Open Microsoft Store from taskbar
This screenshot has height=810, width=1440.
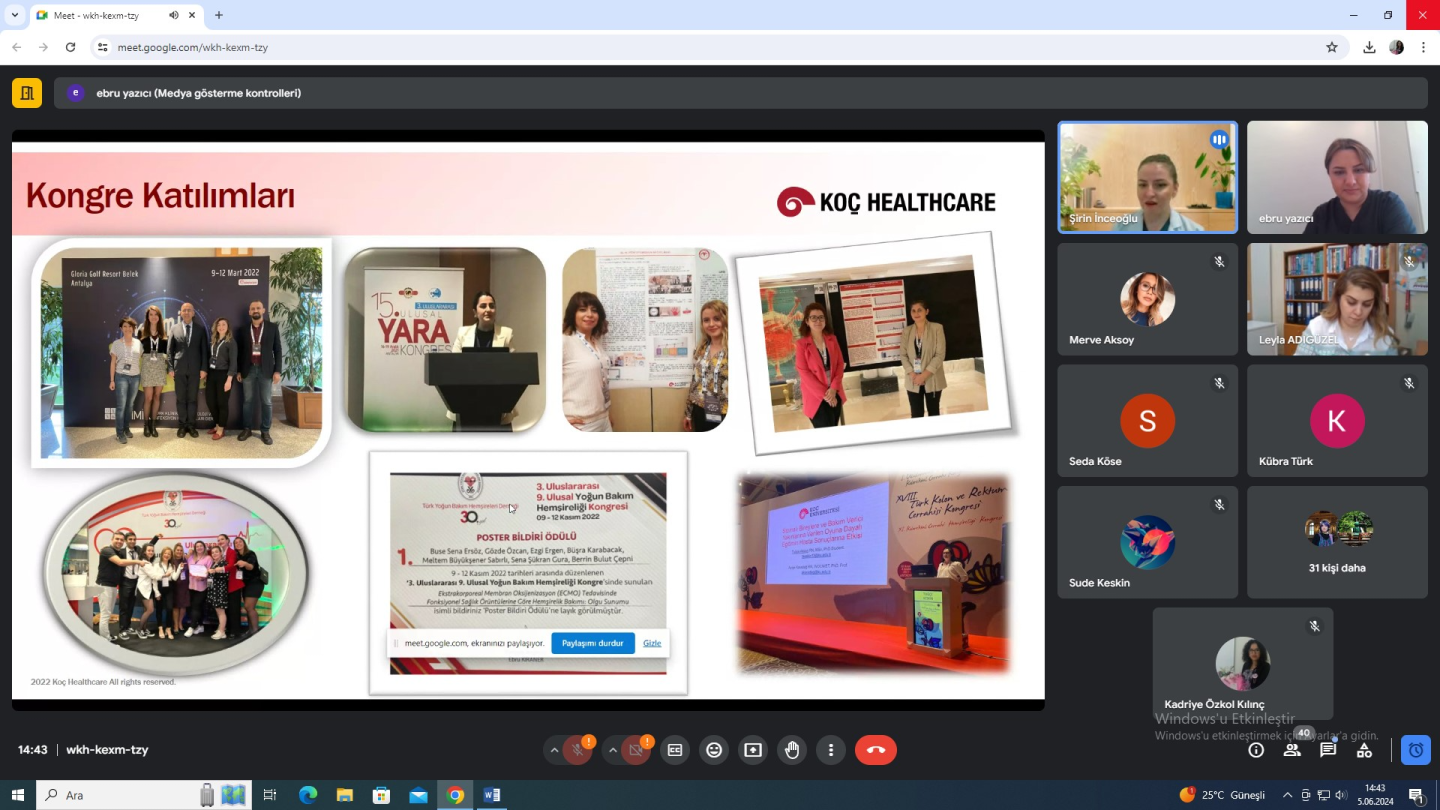pos(381,795)
